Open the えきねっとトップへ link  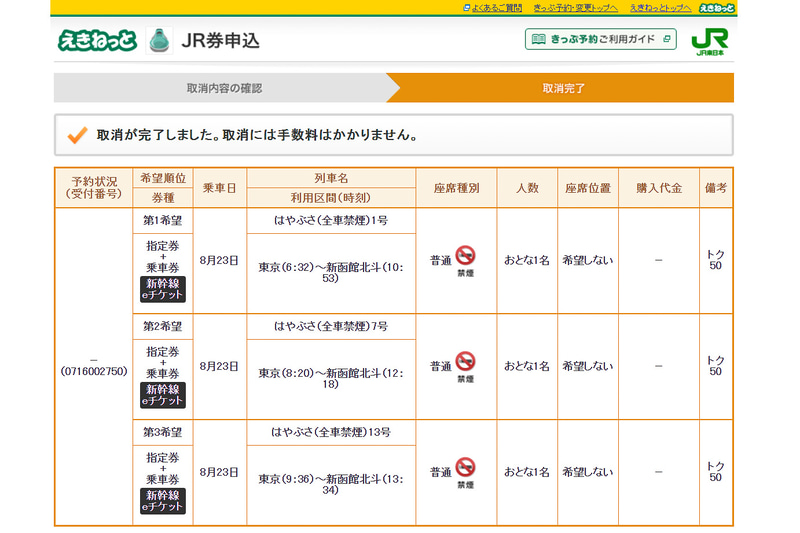pos(660,8)
